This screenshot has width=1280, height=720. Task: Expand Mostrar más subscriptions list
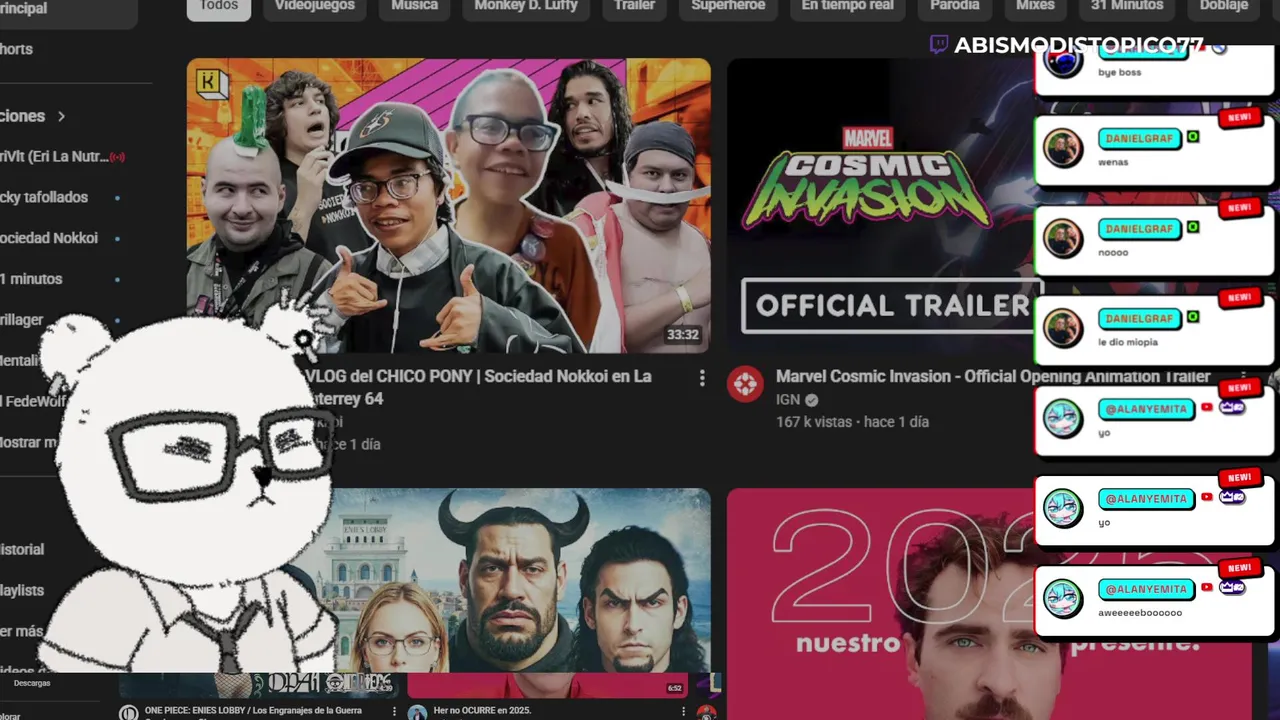coord(28,442)
